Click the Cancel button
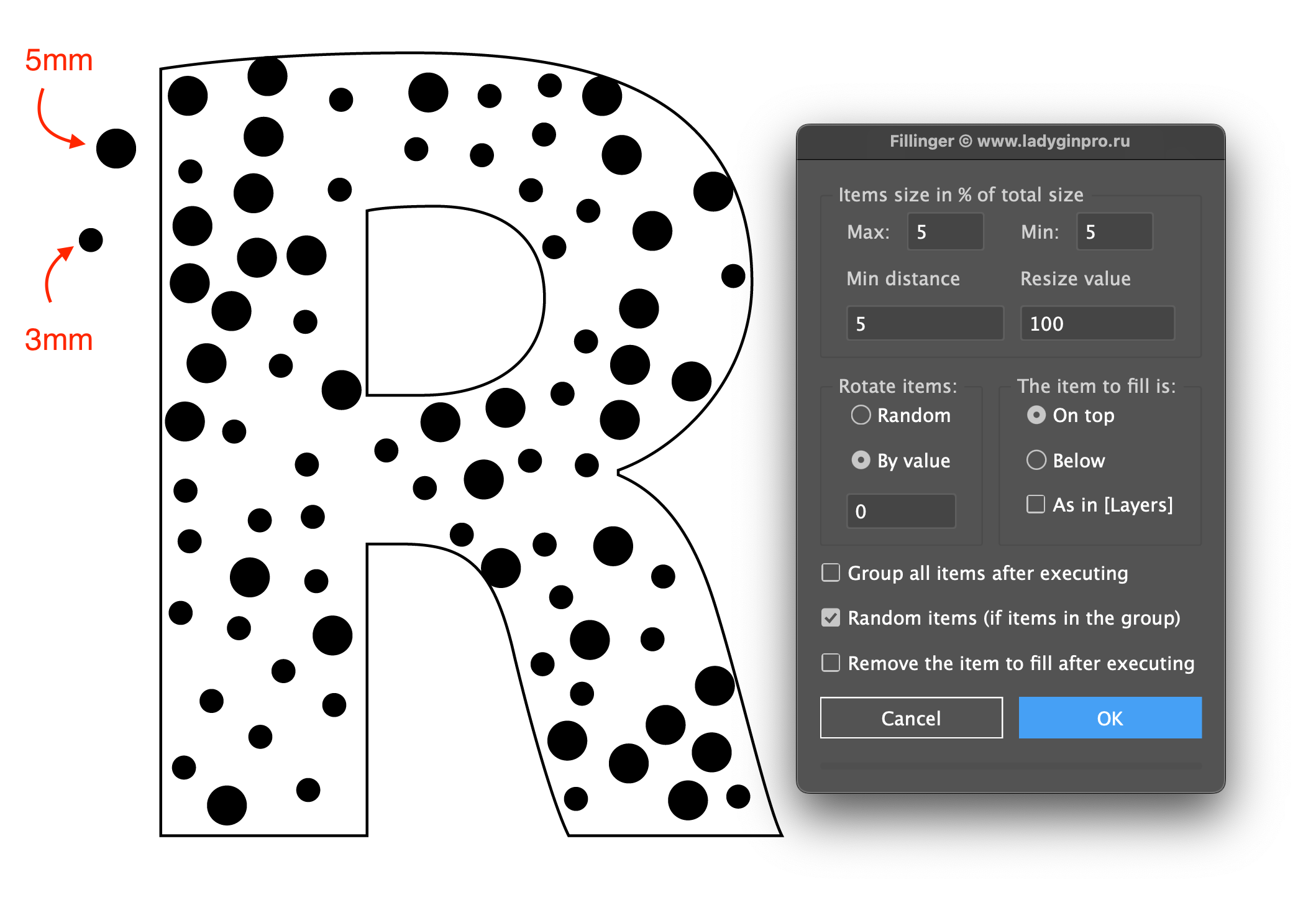Viewport: 1316px width, 910px height. (910, 717)
